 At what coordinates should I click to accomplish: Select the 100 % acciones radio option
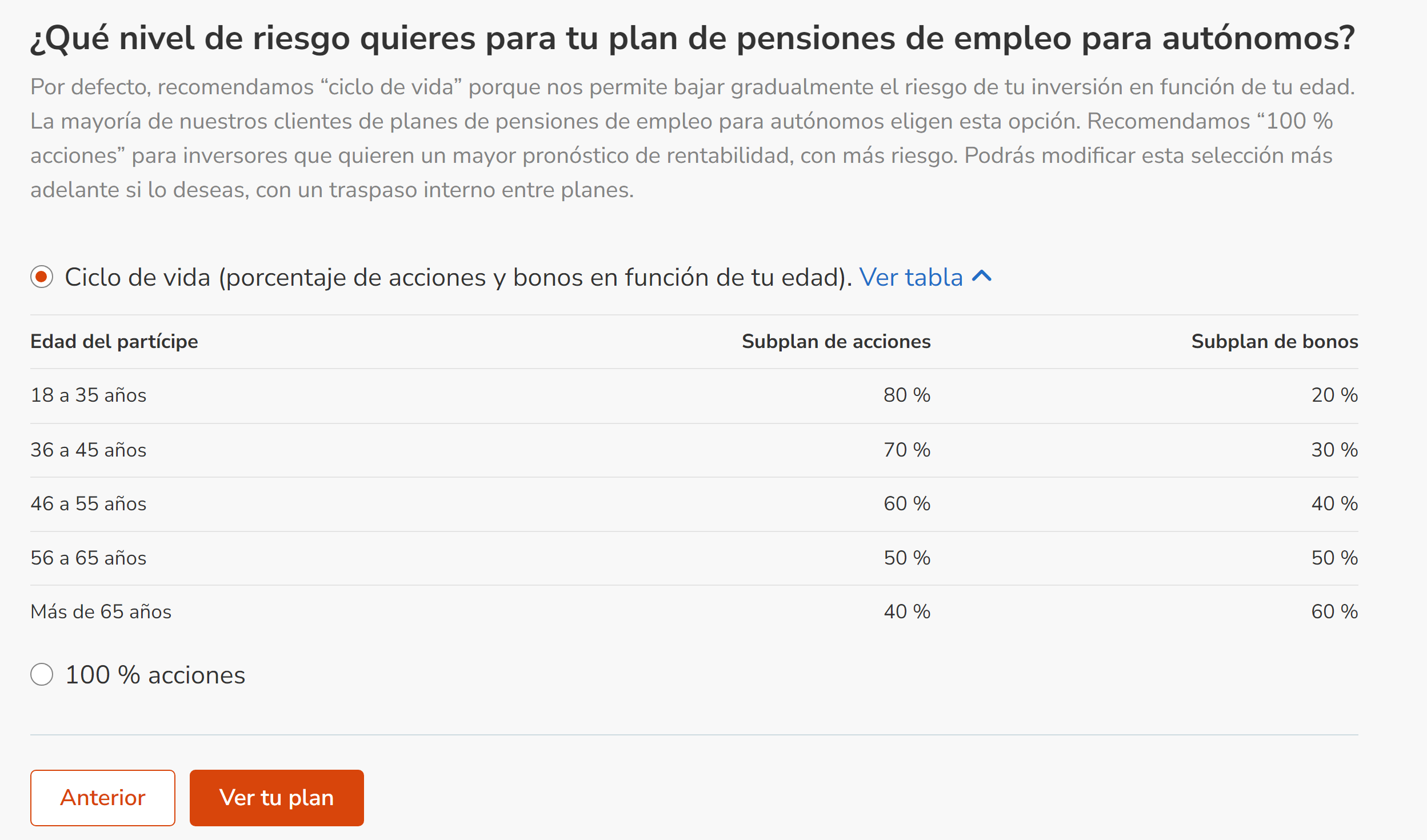coord(42,674)
